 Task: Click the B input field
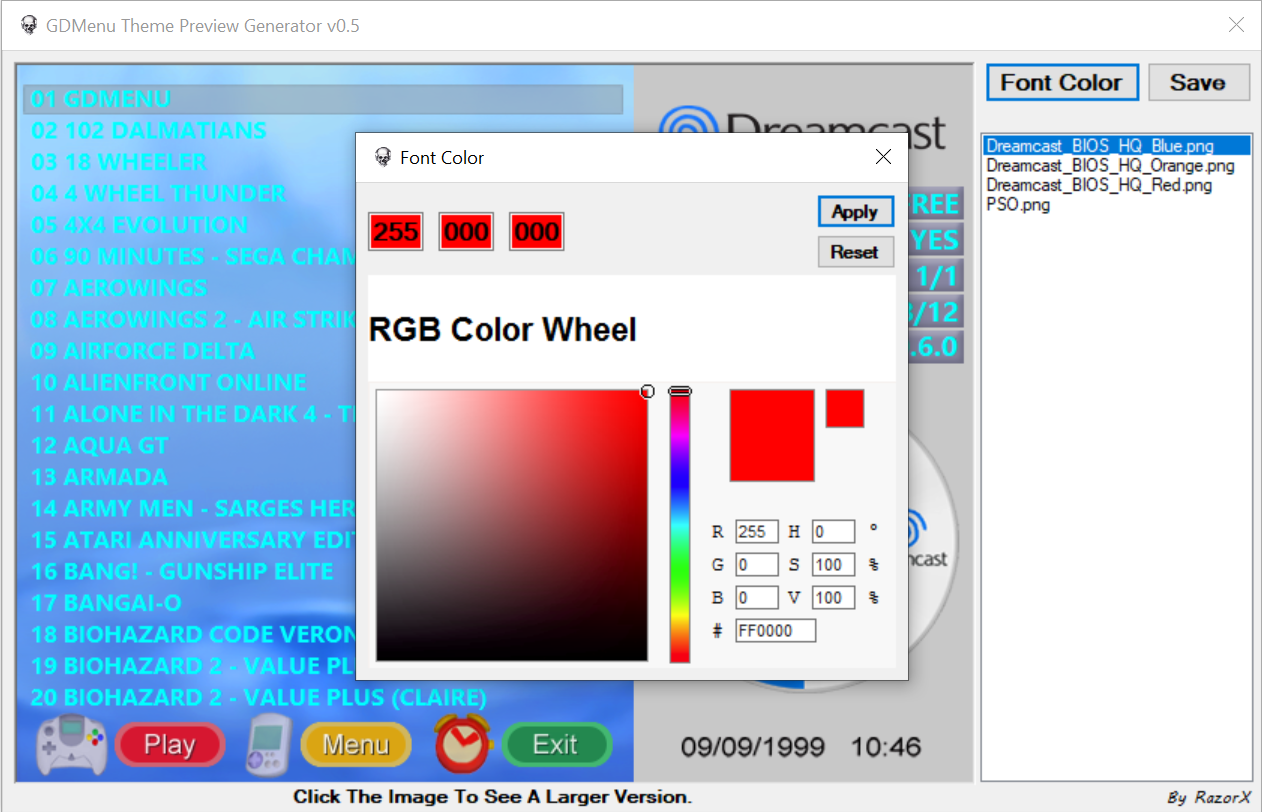(x=756, y=598)
